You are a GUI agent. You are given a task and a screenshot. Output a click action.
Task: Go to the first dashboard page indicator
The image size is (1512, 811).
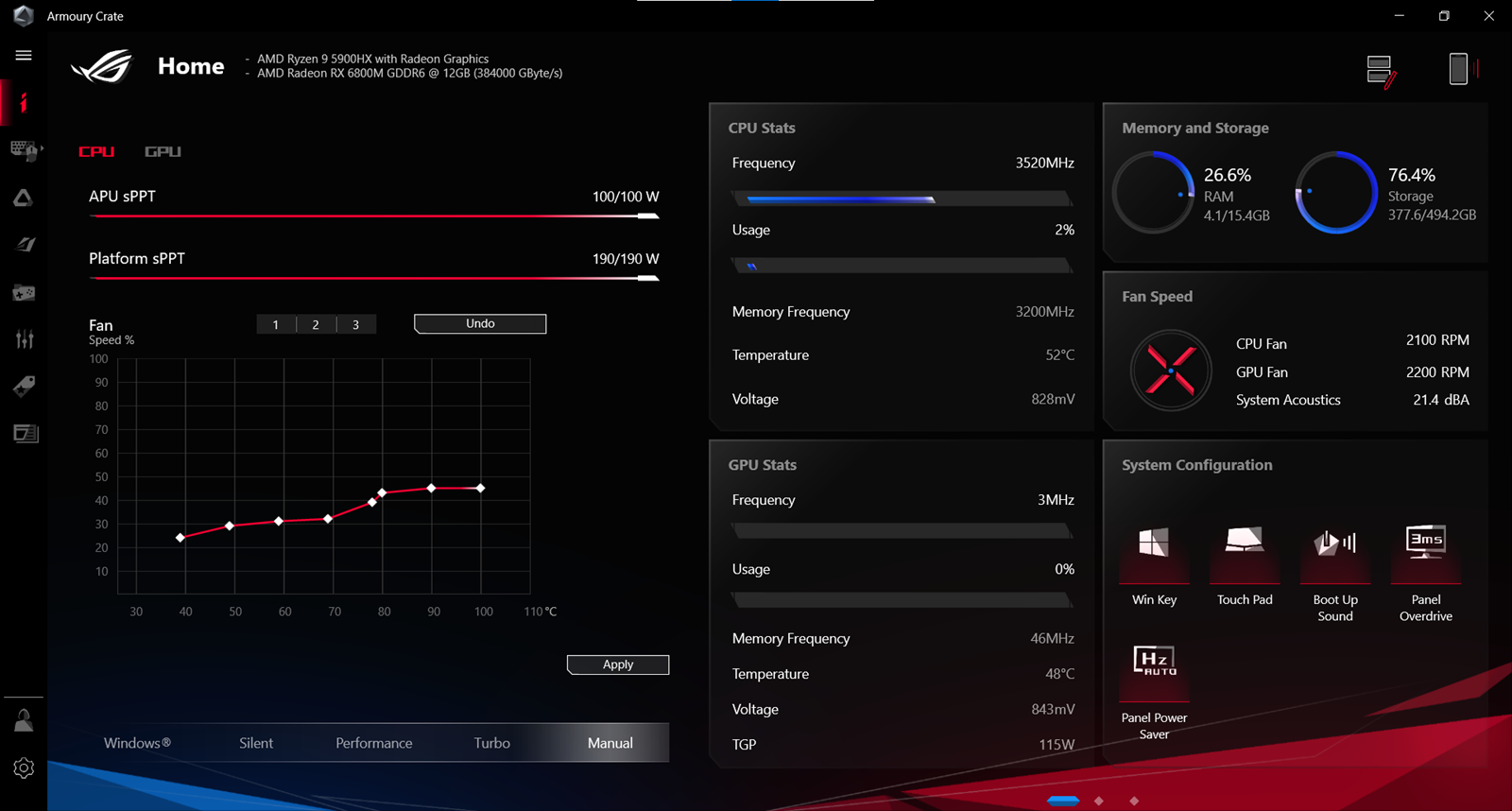tap(1063, 801)
